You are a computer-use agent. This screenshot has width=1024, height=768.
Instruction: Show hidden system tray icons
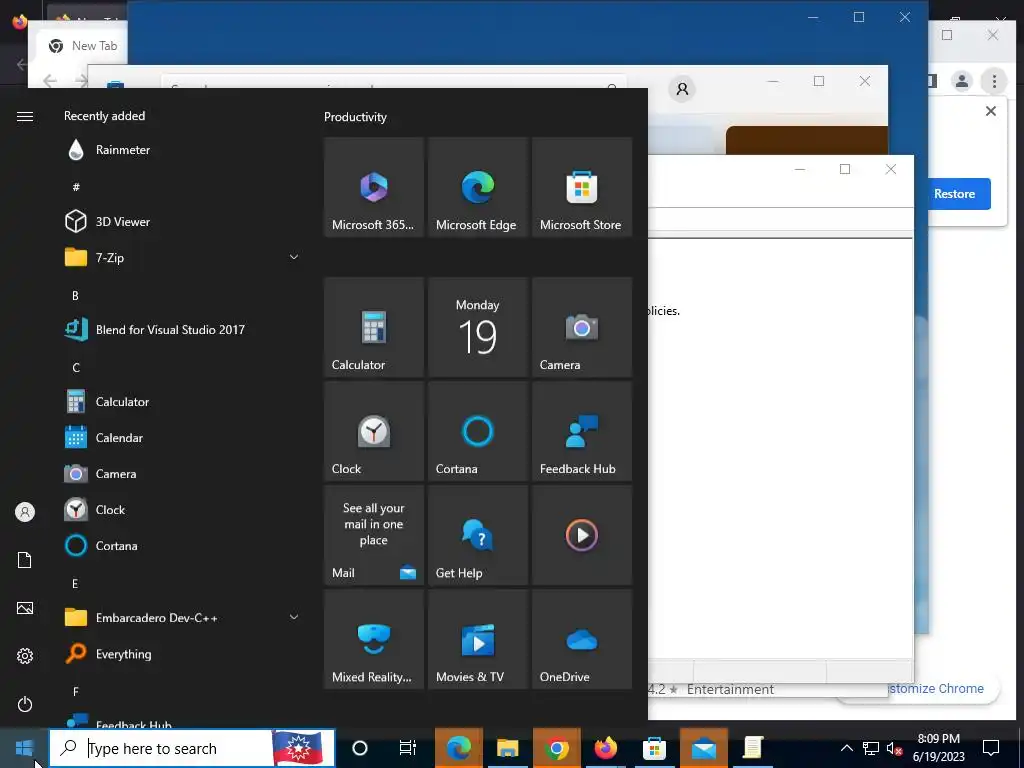point(846,748)
